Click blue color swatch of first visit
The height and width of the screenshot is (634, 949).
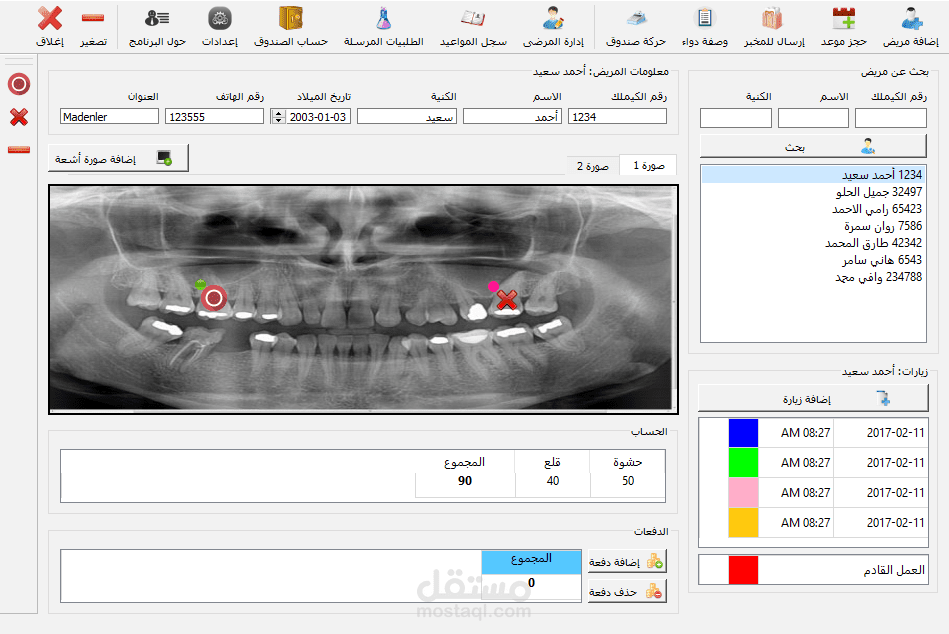[x=743, y=433]
